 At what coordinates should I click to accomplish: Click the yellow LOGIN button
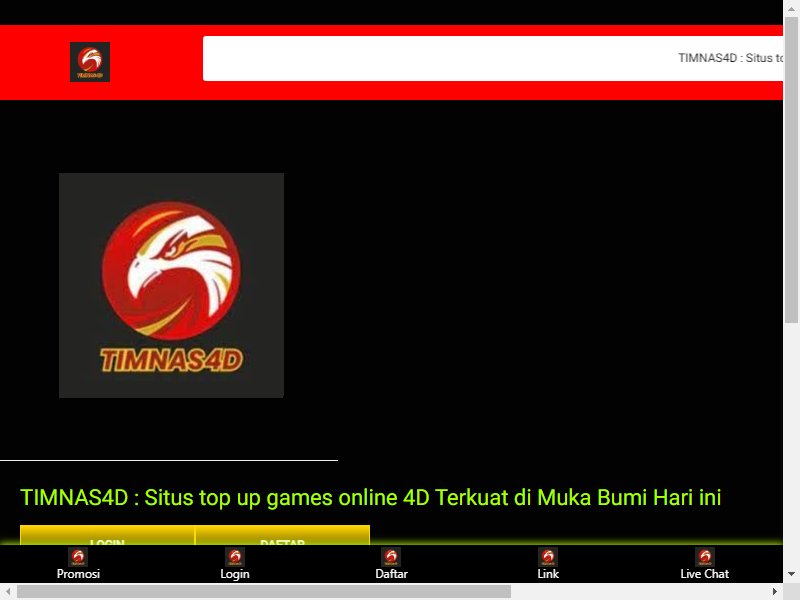pyautogui.click(x=107, y=535)
